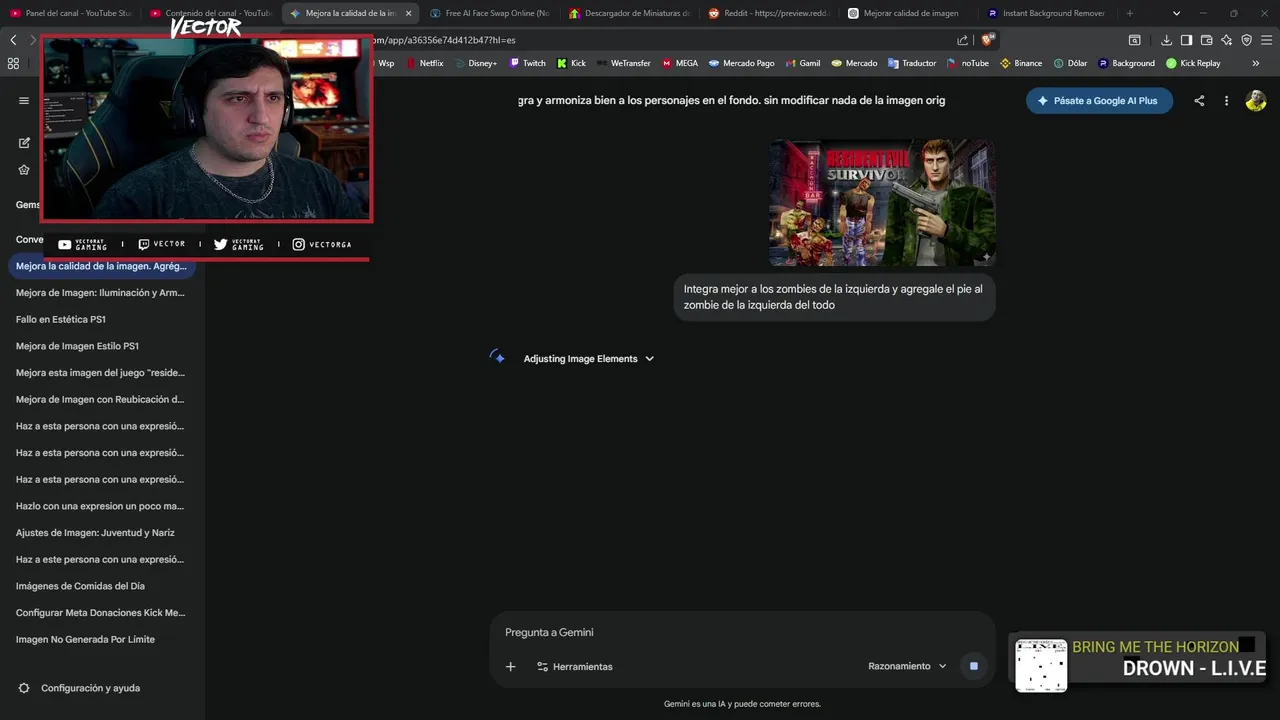Open the browser downloads icon
This screenshot has height=720, width=1280.
pyautogui.click(x=1166, y=40)
